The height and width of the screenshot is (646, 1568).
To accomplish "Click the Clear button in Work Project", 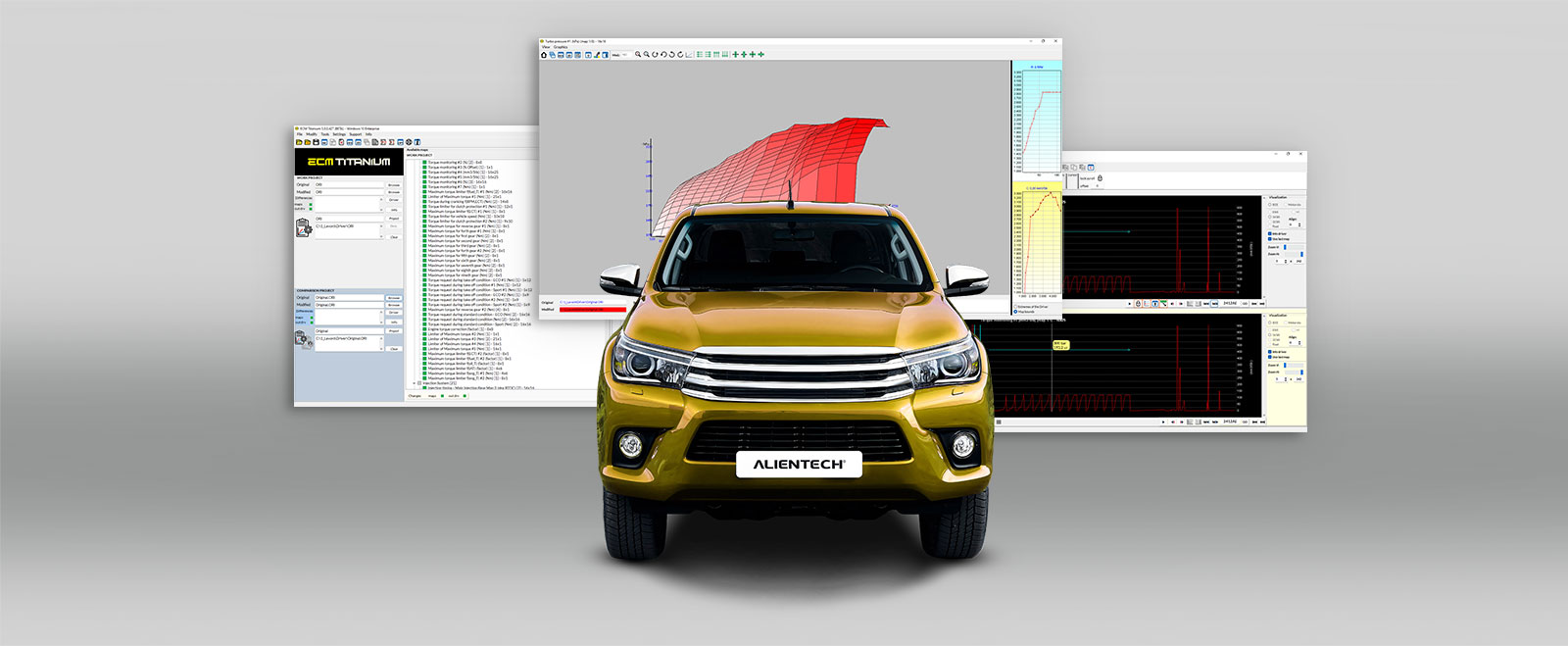I will [x=394, y=236].
